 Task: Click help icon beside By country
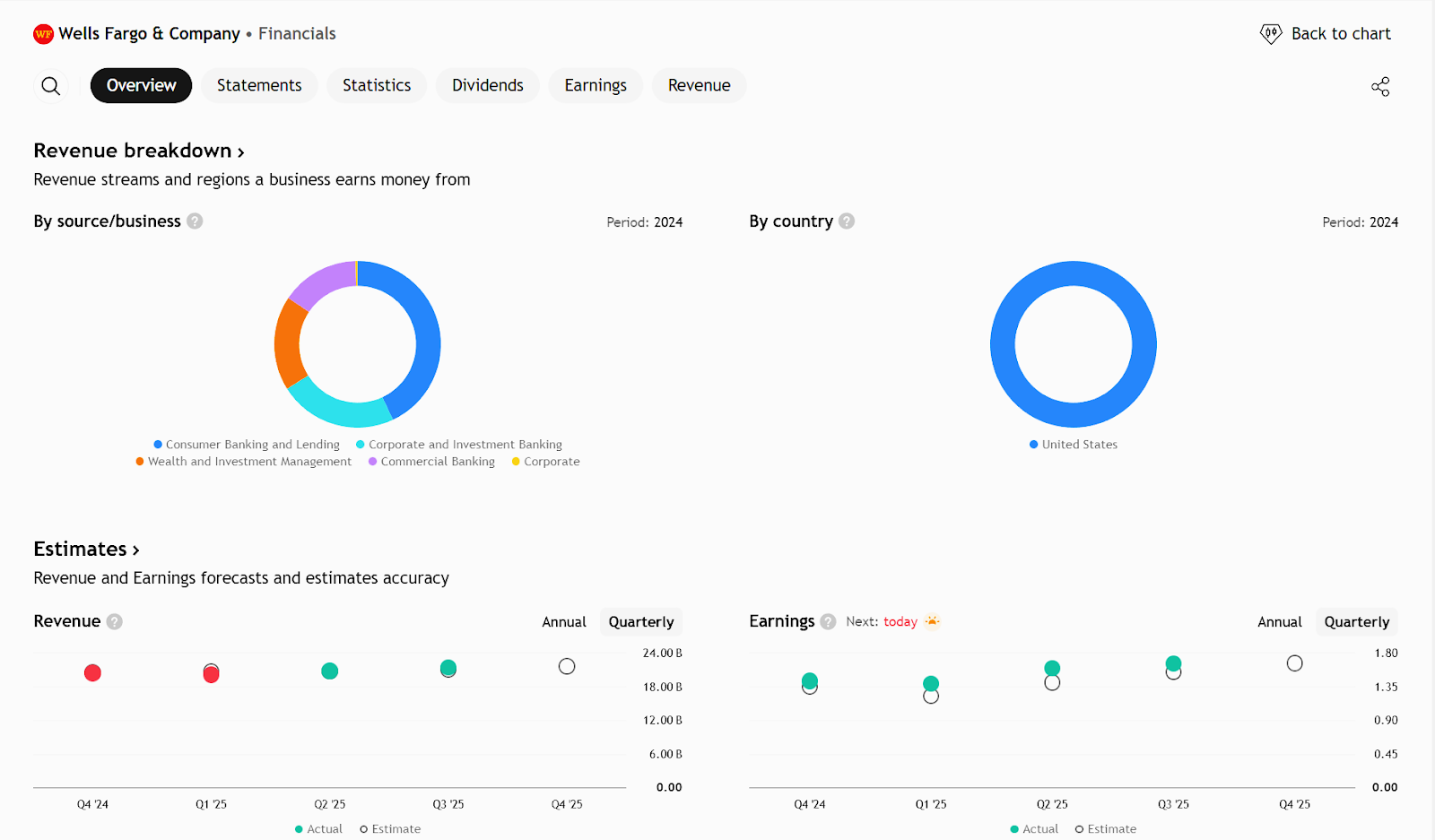click(847, 221)
